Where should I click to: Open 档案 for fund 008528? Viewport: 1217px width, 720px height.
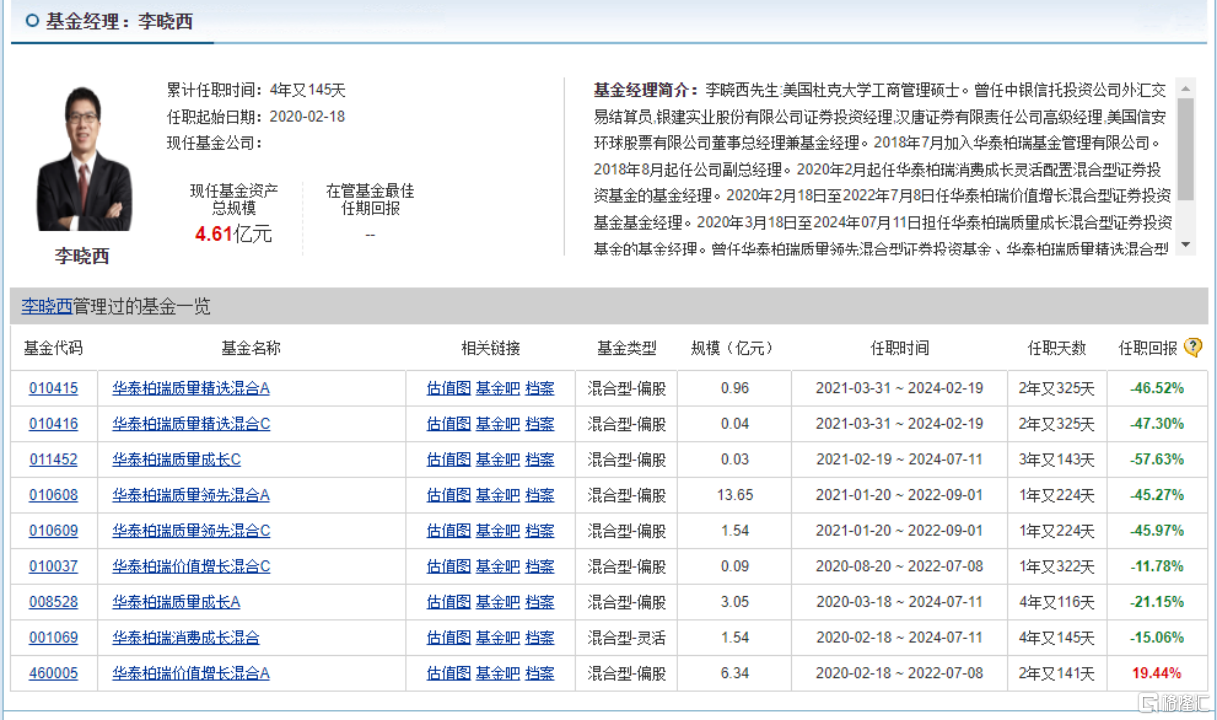(x=540, y=602)
